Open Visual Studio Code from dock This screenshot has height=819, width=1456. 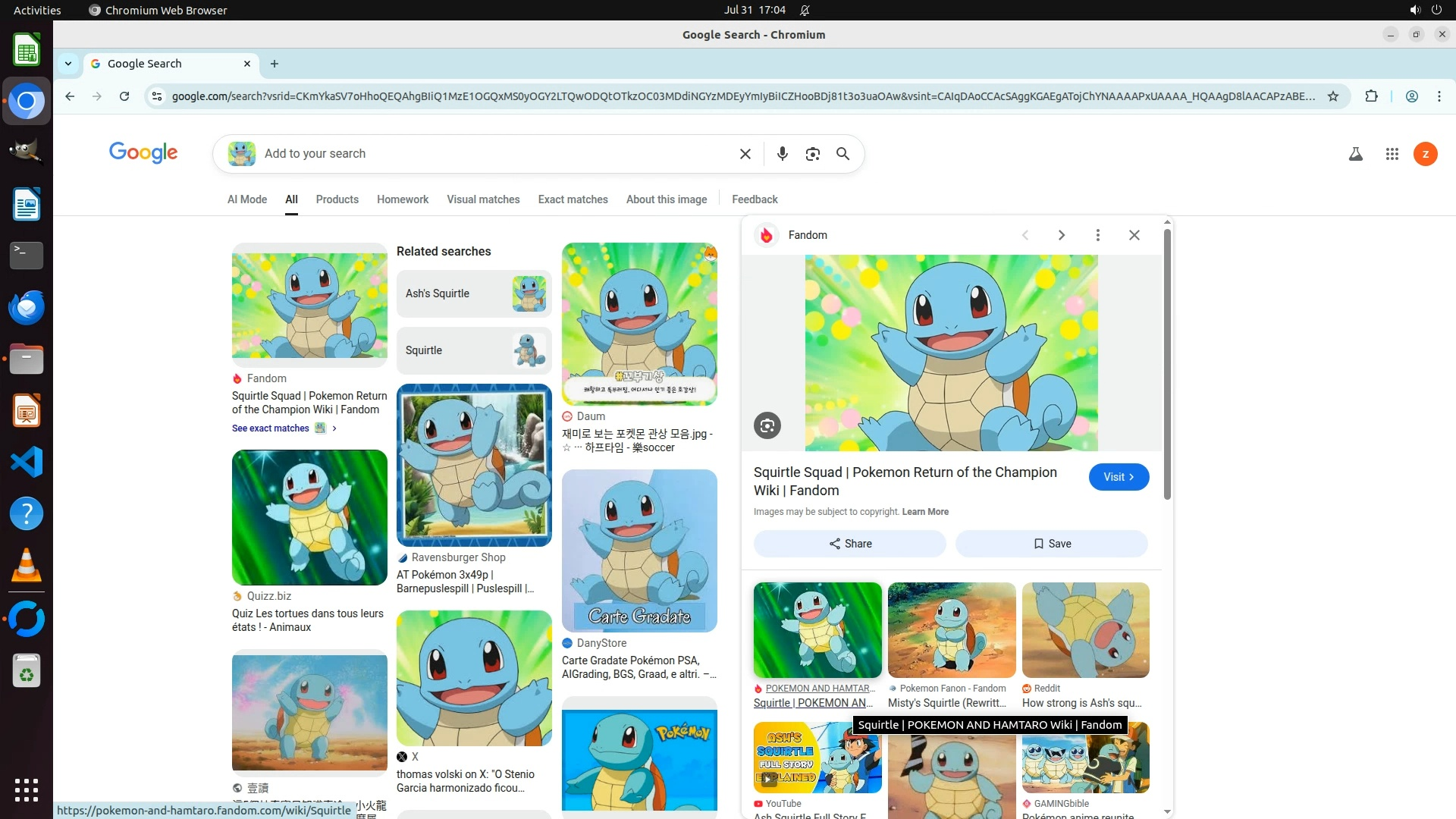27,462
